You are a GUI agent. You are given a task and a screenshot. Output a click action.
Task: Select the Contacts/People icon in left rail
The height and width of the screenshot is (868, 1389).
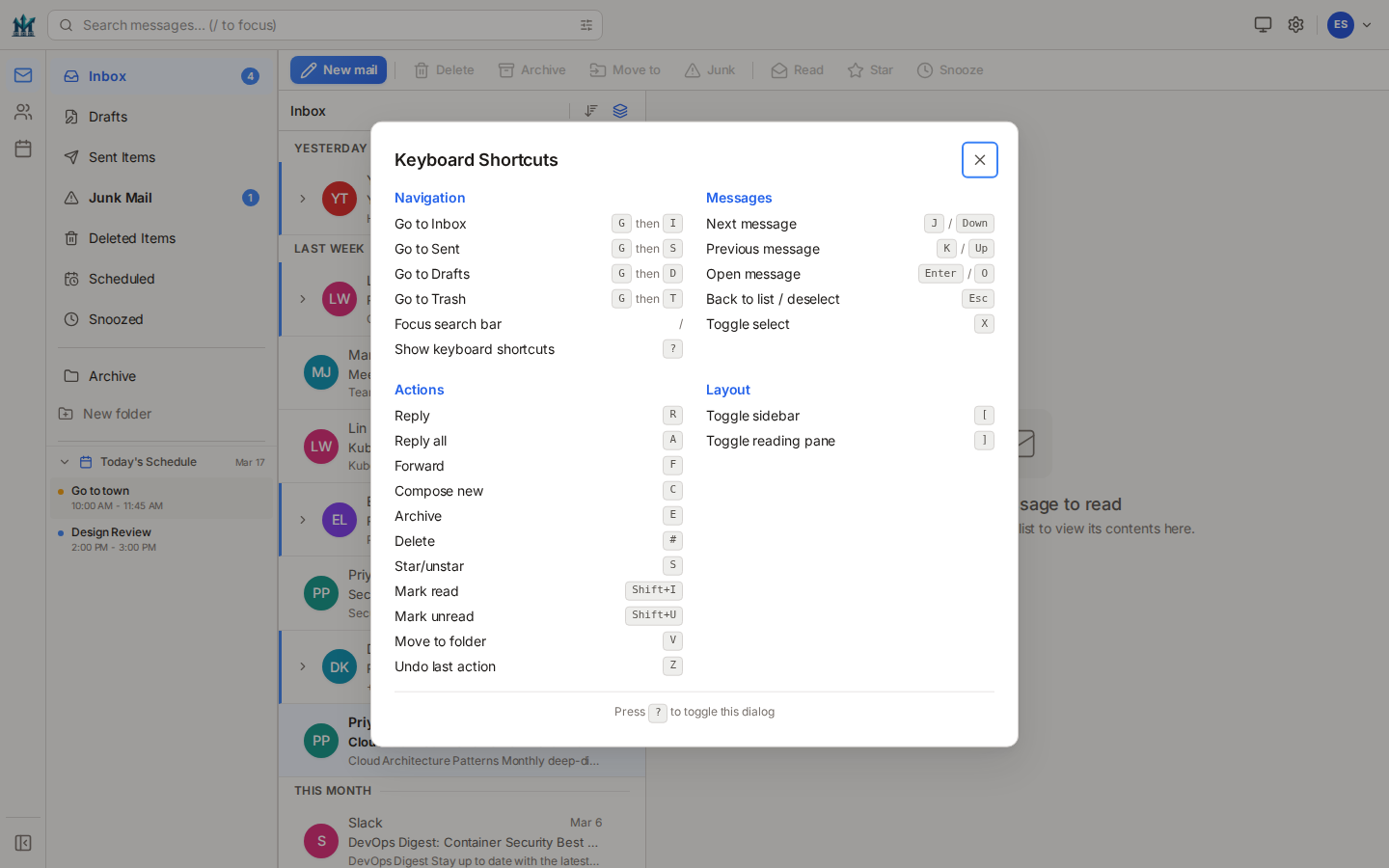tap(22, 112)
